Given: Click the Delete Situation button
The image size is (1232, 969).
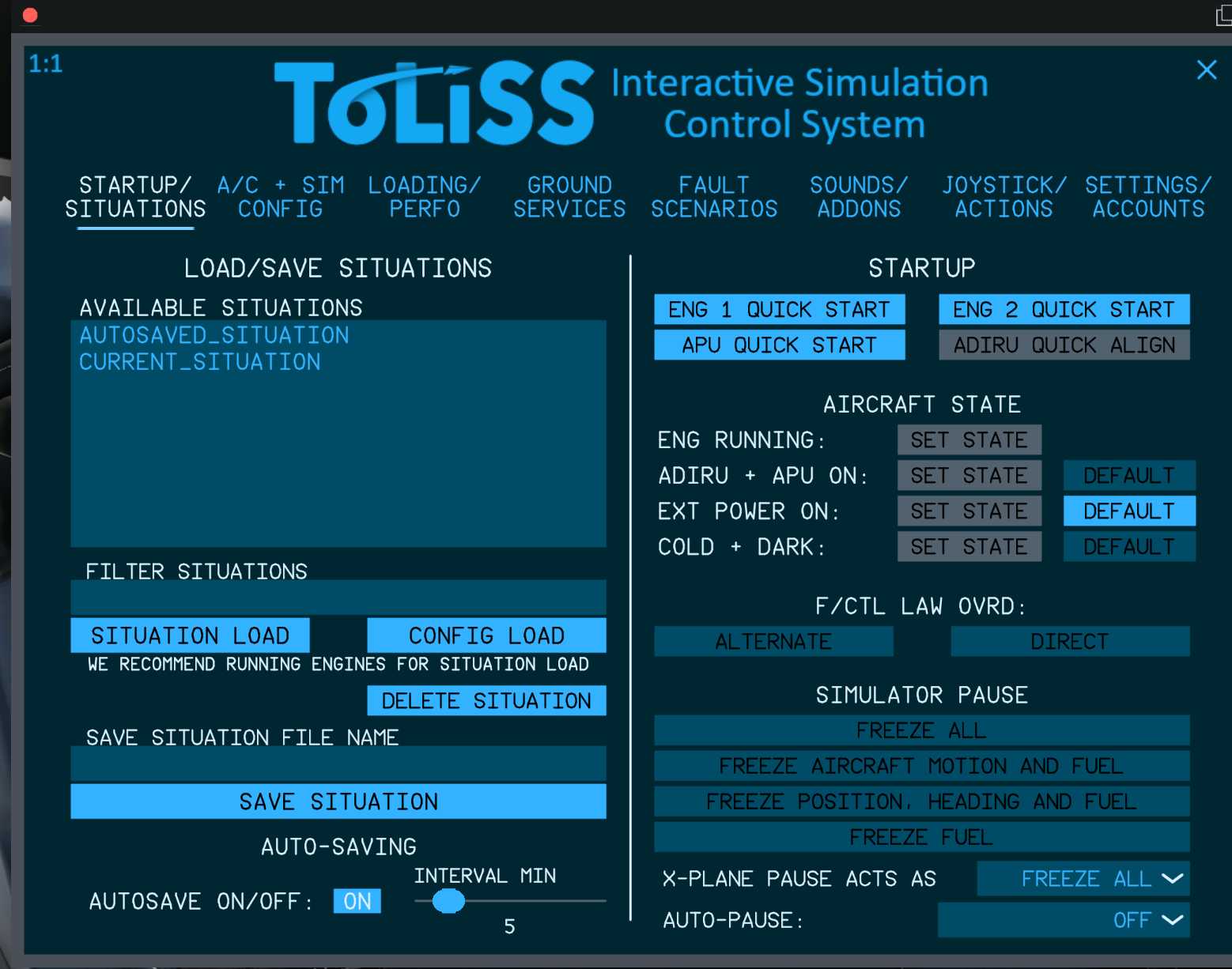Looking at the screenshot, I should pyautogui.click(x=486, y=700).
